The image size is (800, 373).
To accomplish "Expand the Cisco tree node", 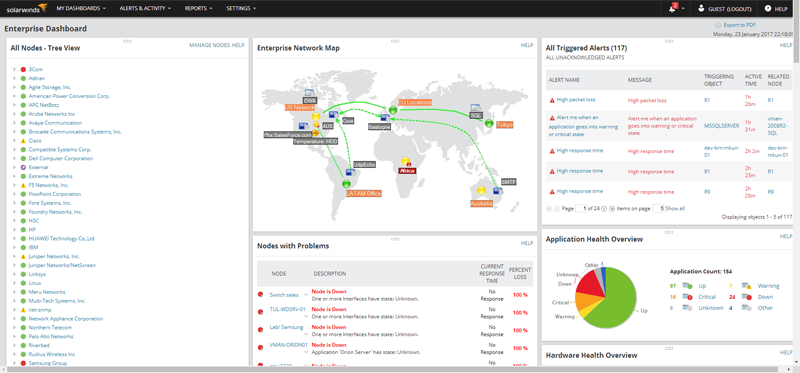I will (14, 141).
